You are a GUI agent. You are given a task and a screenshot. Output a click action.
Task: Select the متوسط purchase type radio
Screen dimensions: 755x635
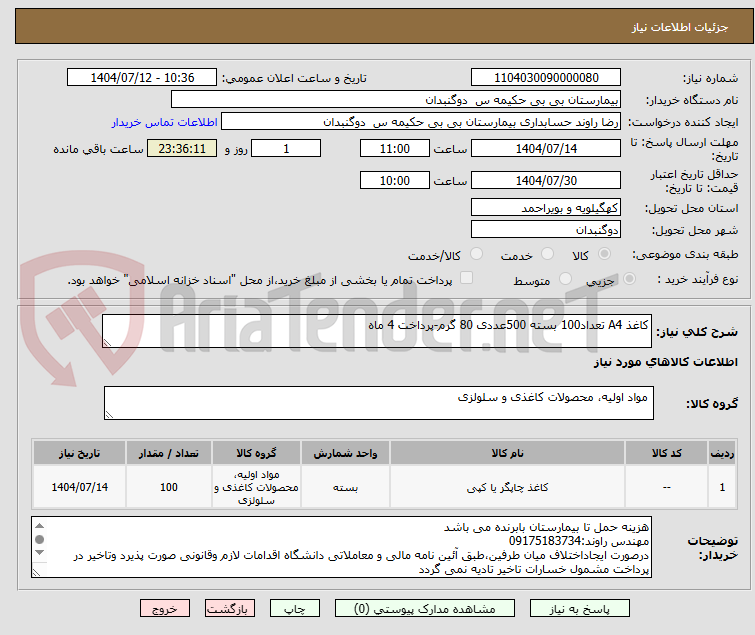pyautogui.click(x=565, y=279)
